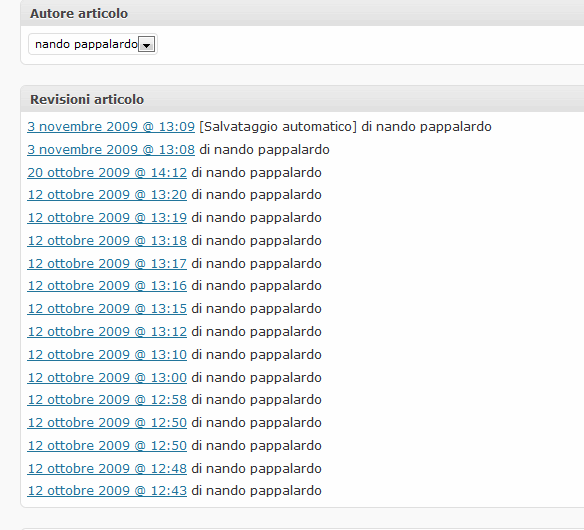Viewport: 584px width, 530px height.
Task: Click revision 12 ottobre 2009 @ 13:10
Action: [x=107, y=355]
